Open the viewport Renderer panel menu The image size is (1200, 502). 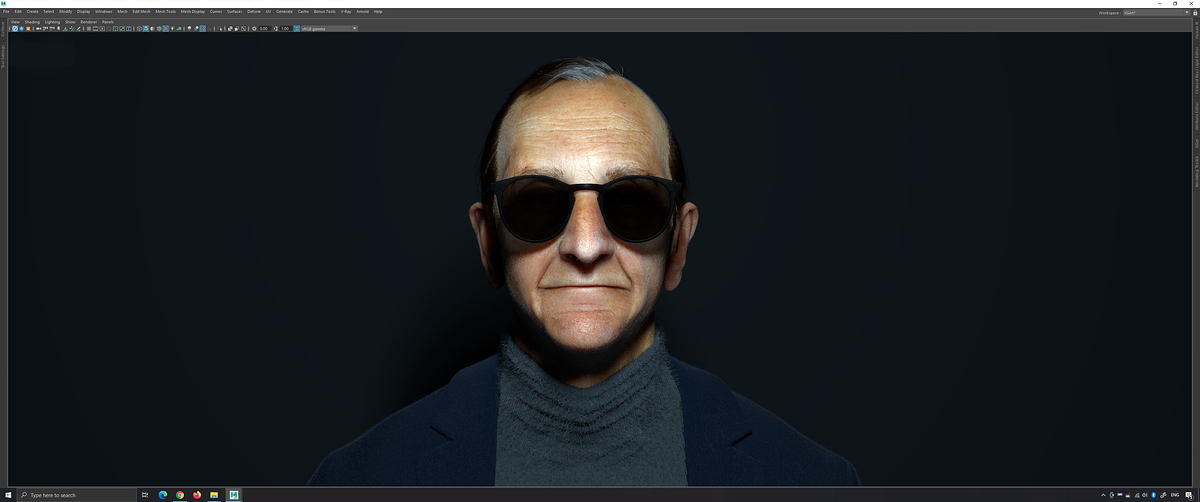(x=89, y=21)
